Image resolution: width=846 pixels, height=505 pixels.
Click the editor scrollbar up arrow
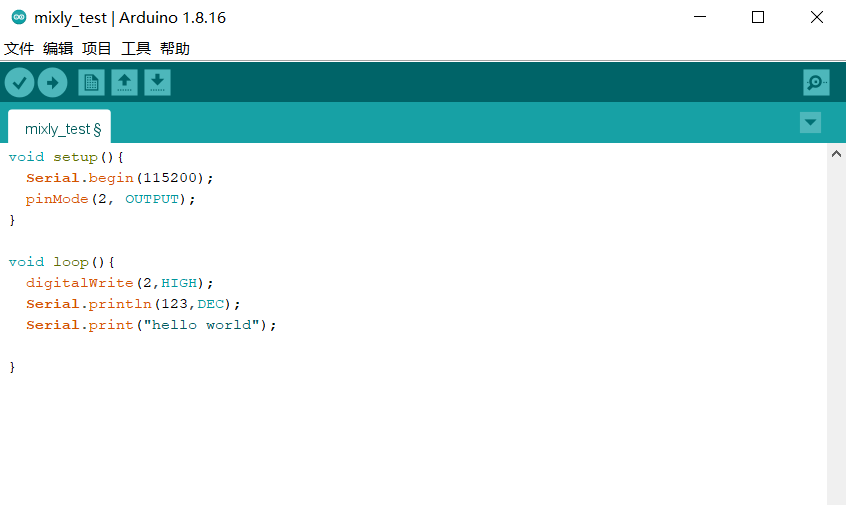[836, 155]
